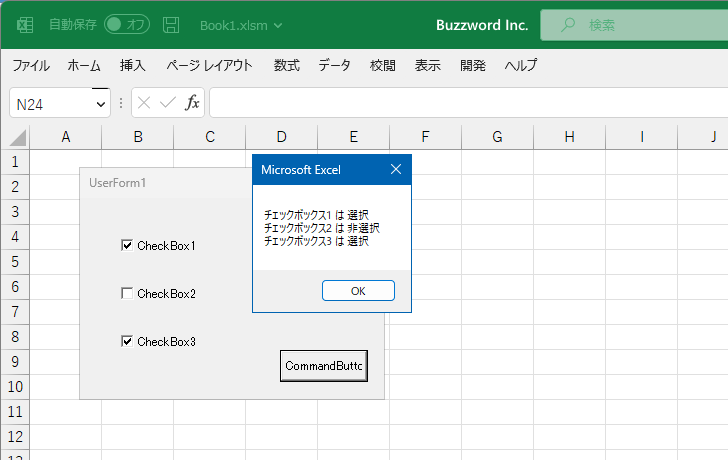Viewport: 728px width, 460px height.
Task: Select row 4 header
Action: tap(15, 237)
